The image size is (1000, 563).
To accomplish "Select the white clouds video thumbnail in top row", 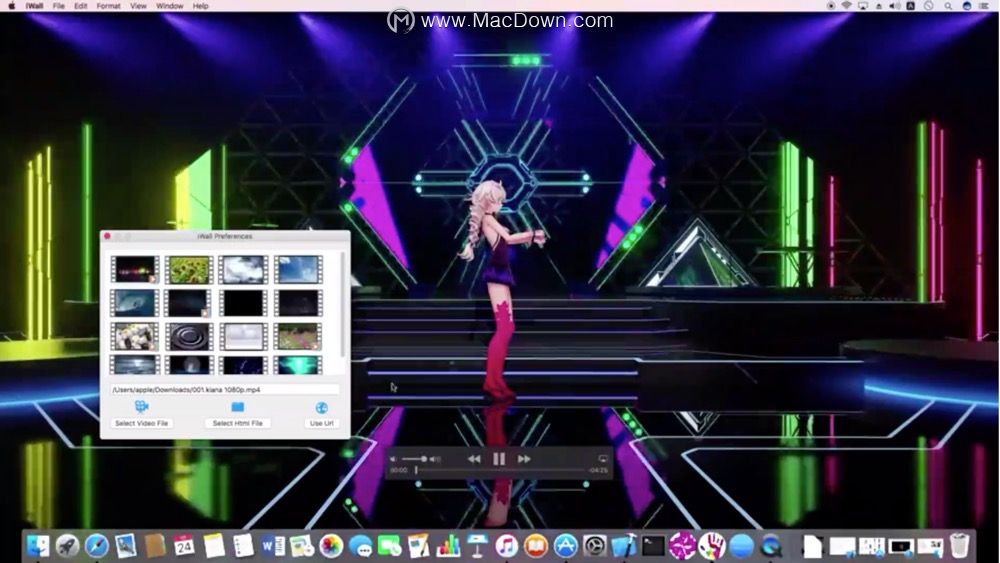I will (x=243, y=270).
